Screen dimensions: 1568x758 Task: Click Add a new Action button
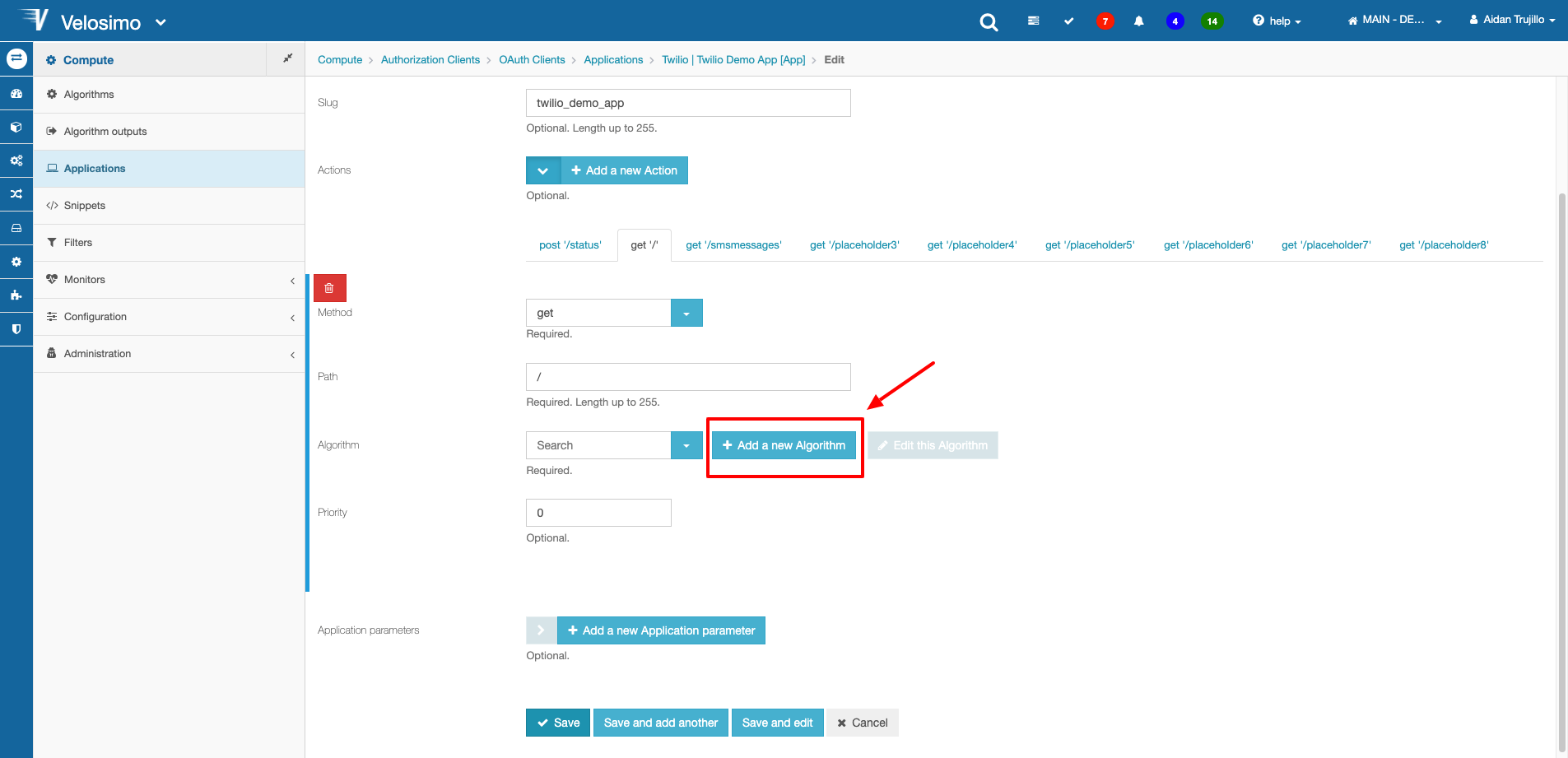click(624, 170)
